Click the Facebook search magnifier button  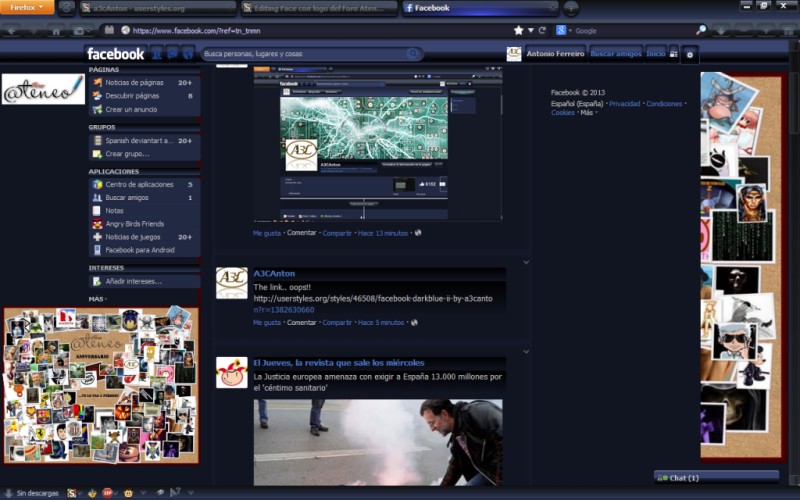413,54
